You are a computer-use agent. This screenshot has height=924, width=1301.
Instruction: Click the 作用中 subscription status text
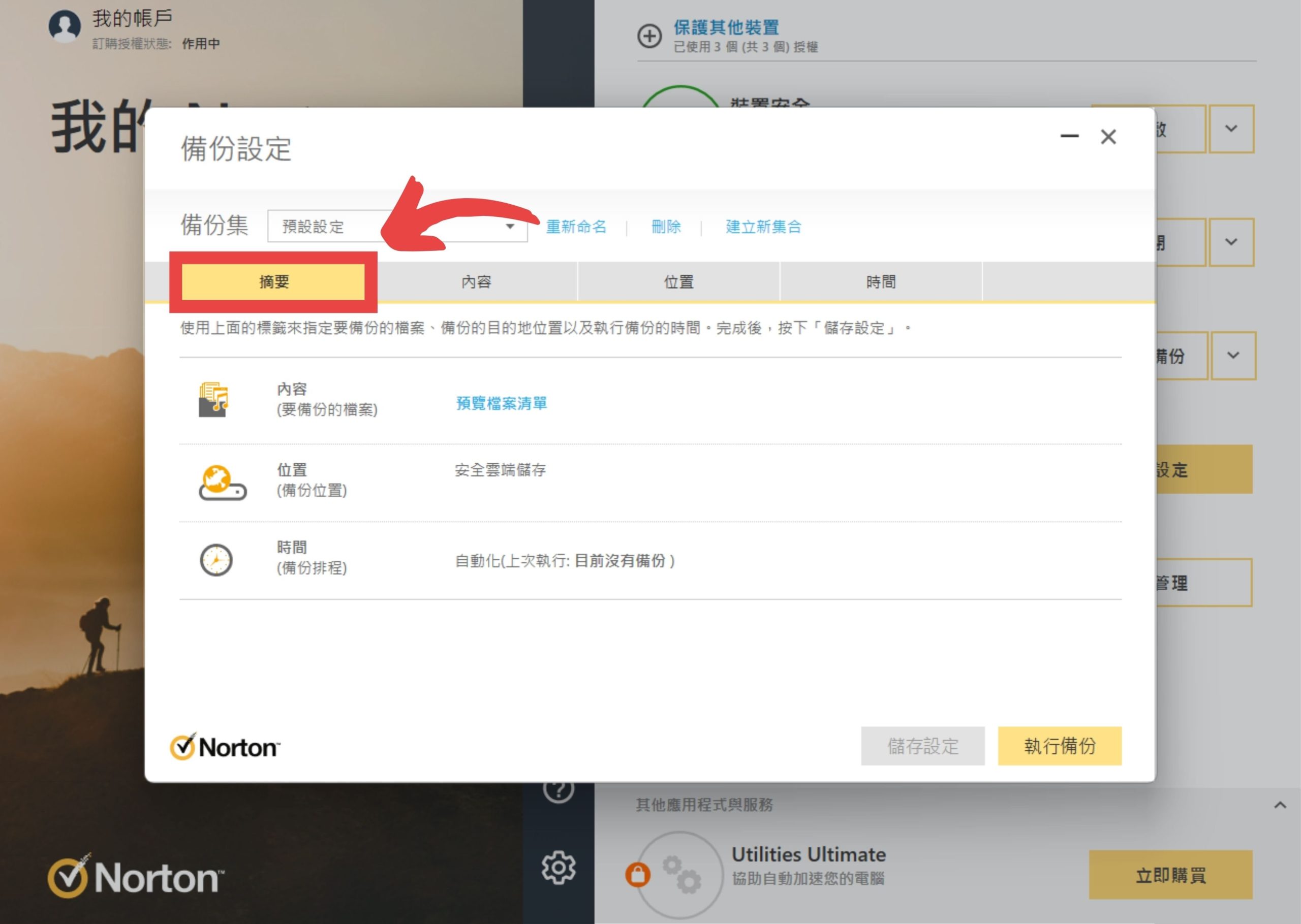coord(201,44)
